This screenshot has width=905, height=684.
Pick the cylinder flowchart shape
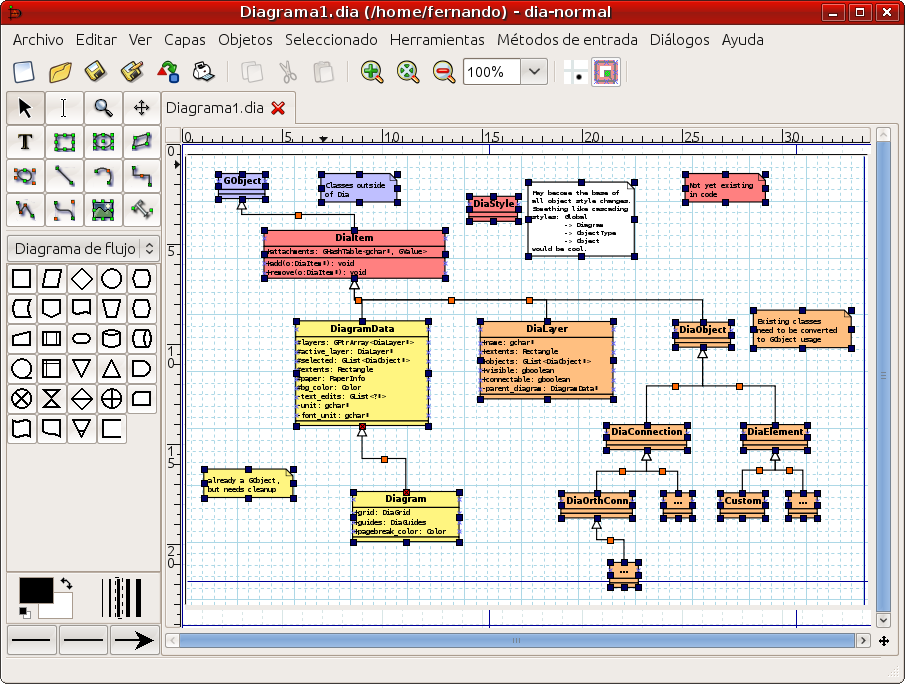[112, 339]
